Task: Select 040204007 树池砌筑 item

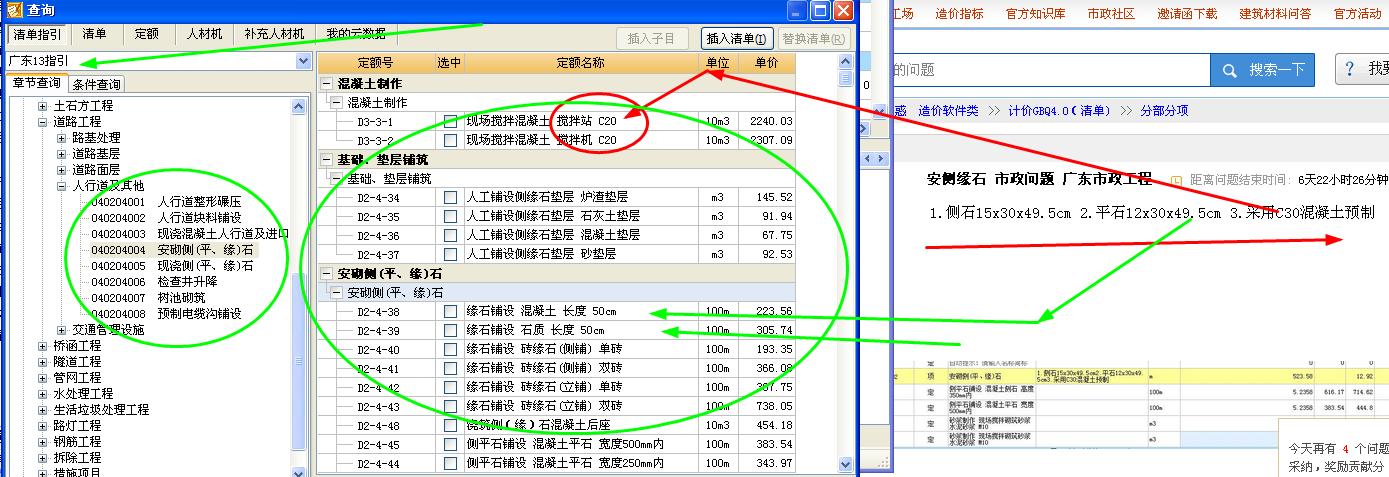Action: tap(148, 298)
